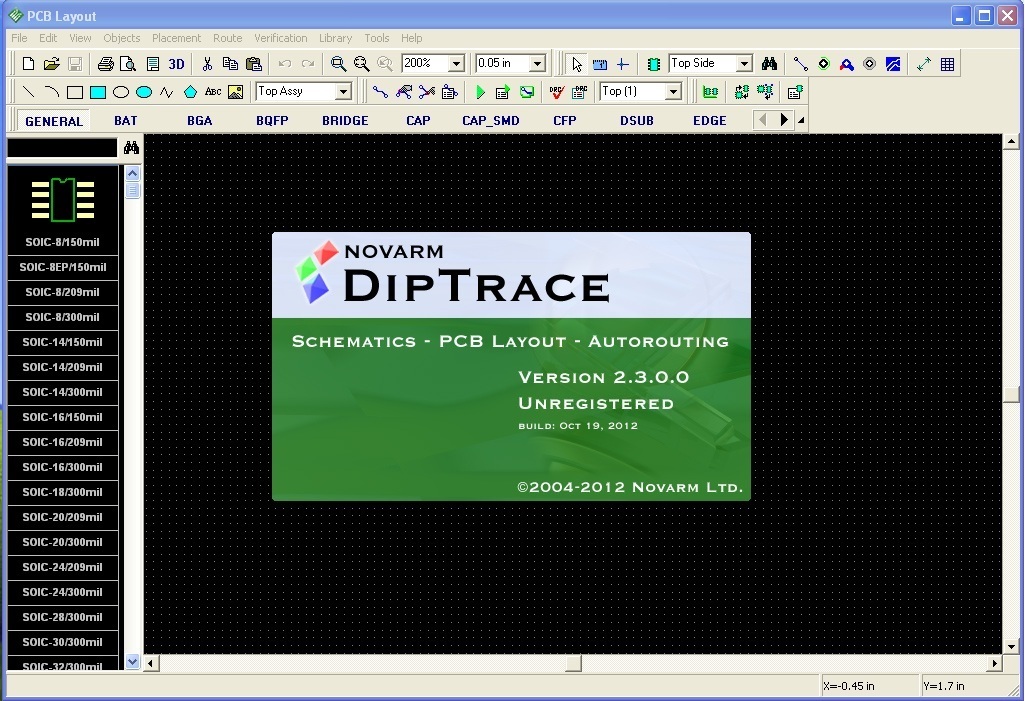Click the component search input field
This screenshot has width=1025, height=701.
coord(62,148)
